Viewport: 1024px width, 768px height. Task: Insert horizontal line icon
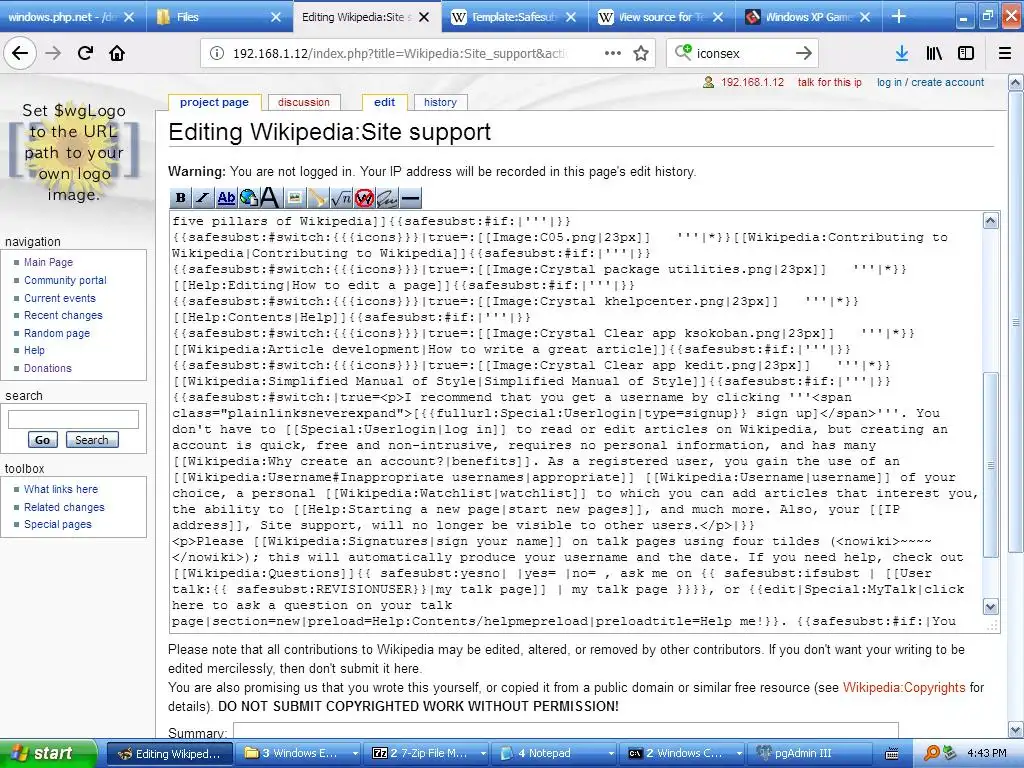click(x=410, y=198)
